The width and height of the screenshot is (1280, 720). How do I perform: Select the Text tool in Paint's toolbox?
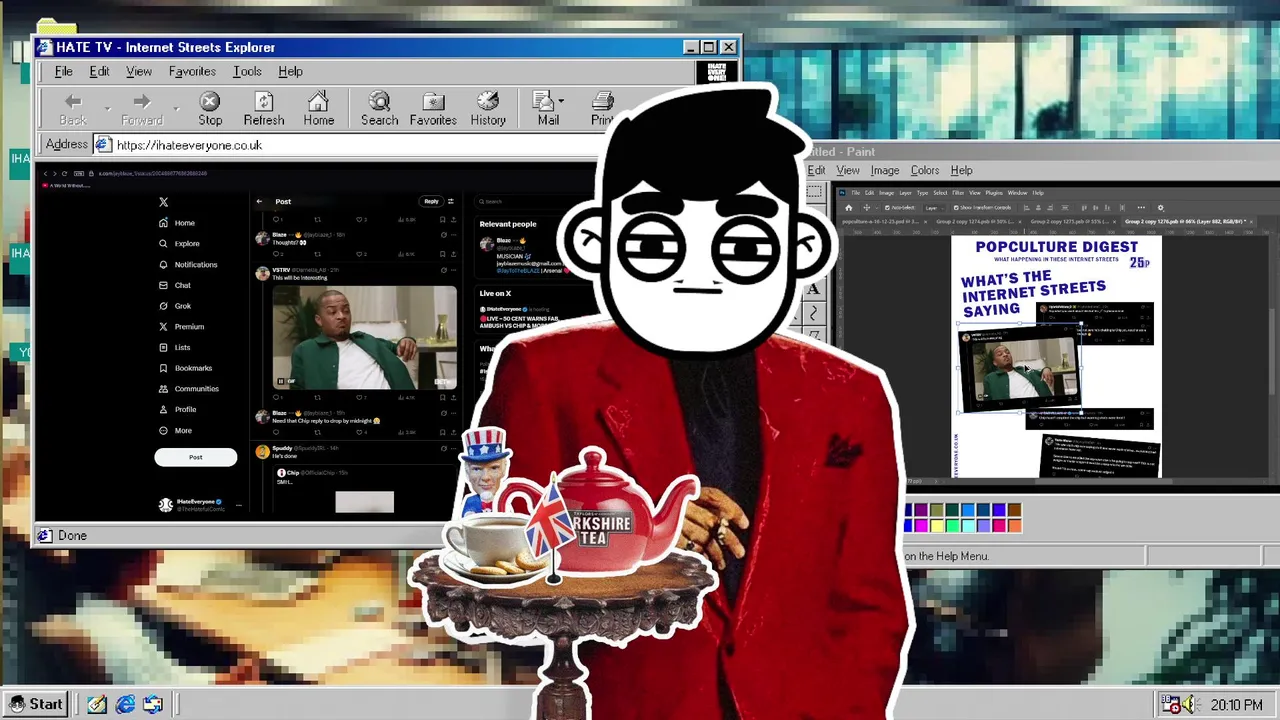pyautogui.click(x=813, y=289)
